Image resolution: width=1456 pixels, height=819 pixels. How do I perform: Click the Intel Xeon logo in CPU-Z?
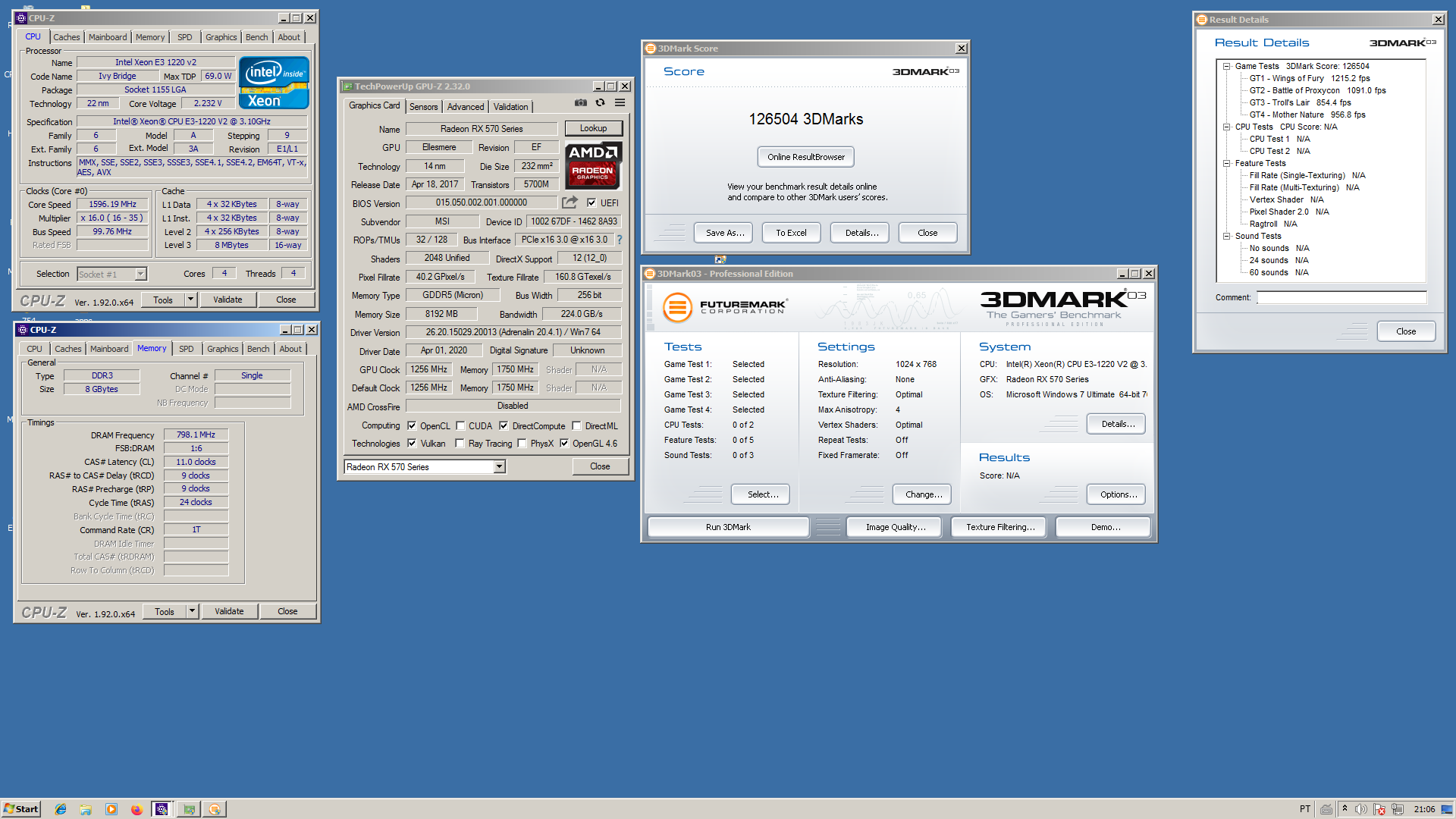click(274, 83)
